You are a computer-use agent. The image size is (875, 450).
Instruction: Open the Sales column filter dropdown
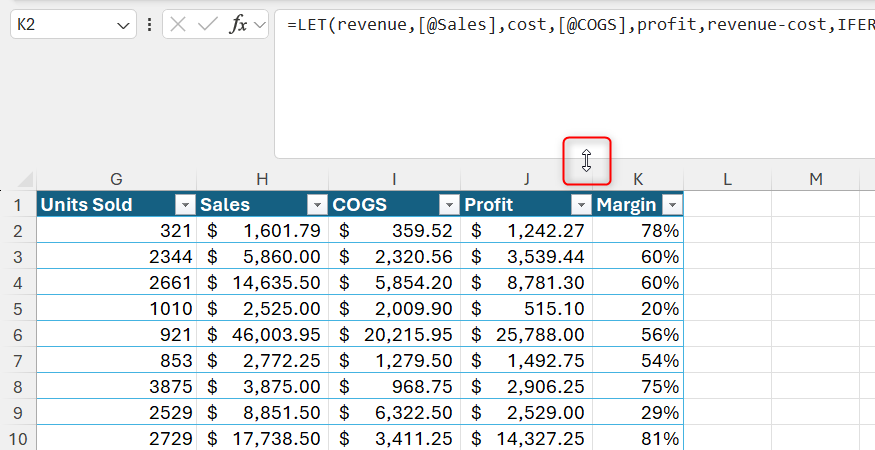[x=318, y=205]
